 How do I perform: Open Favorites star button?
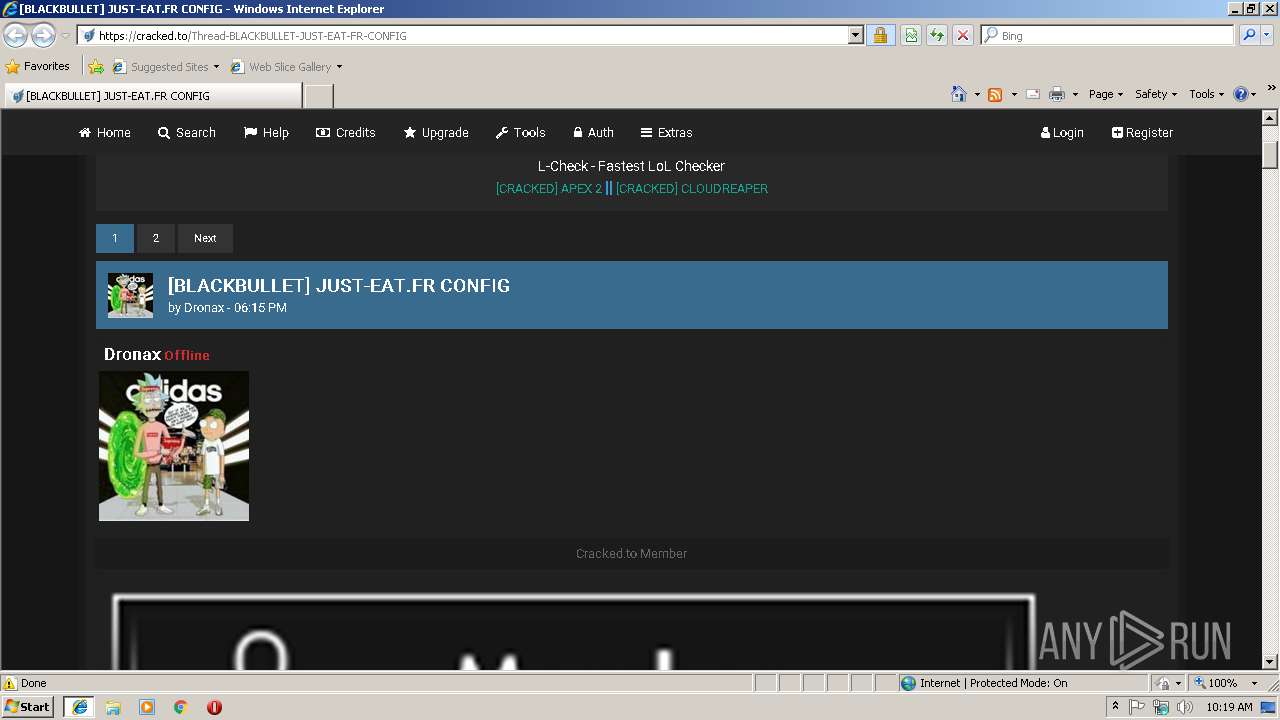click(13, 67)
